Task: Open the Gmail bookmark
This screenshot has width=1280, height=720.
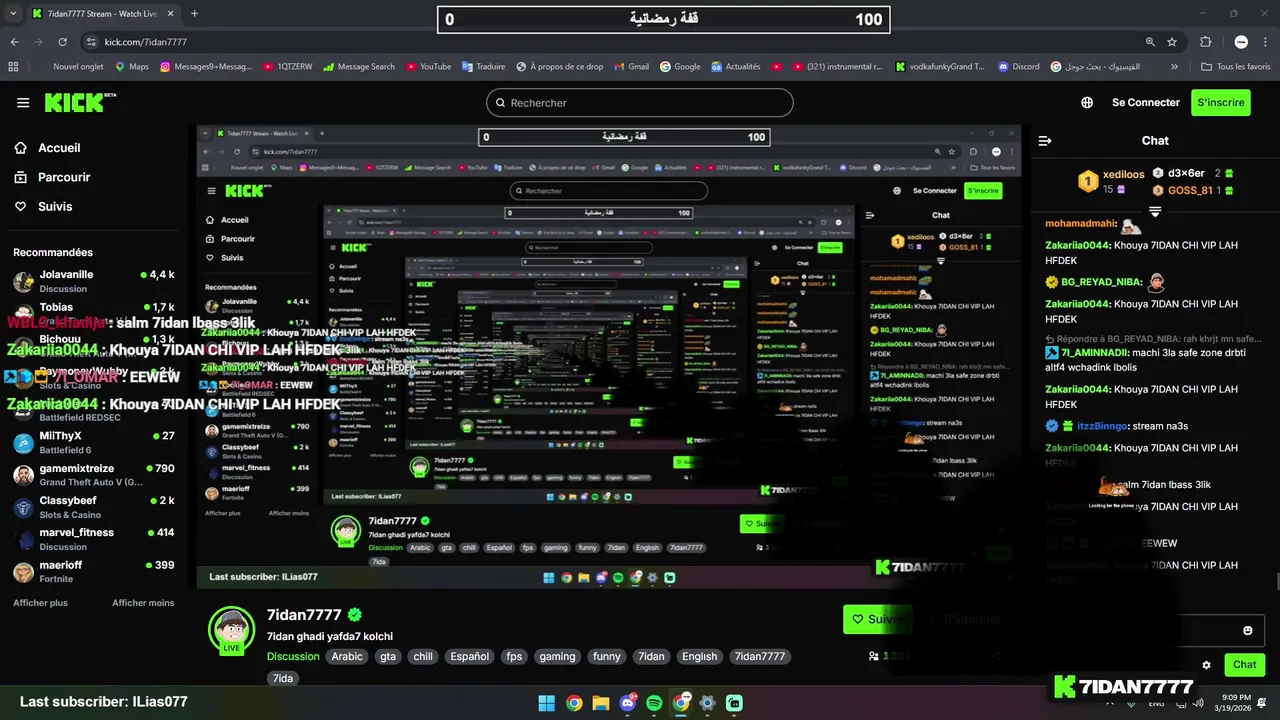Action: click(x=631, y=67)
